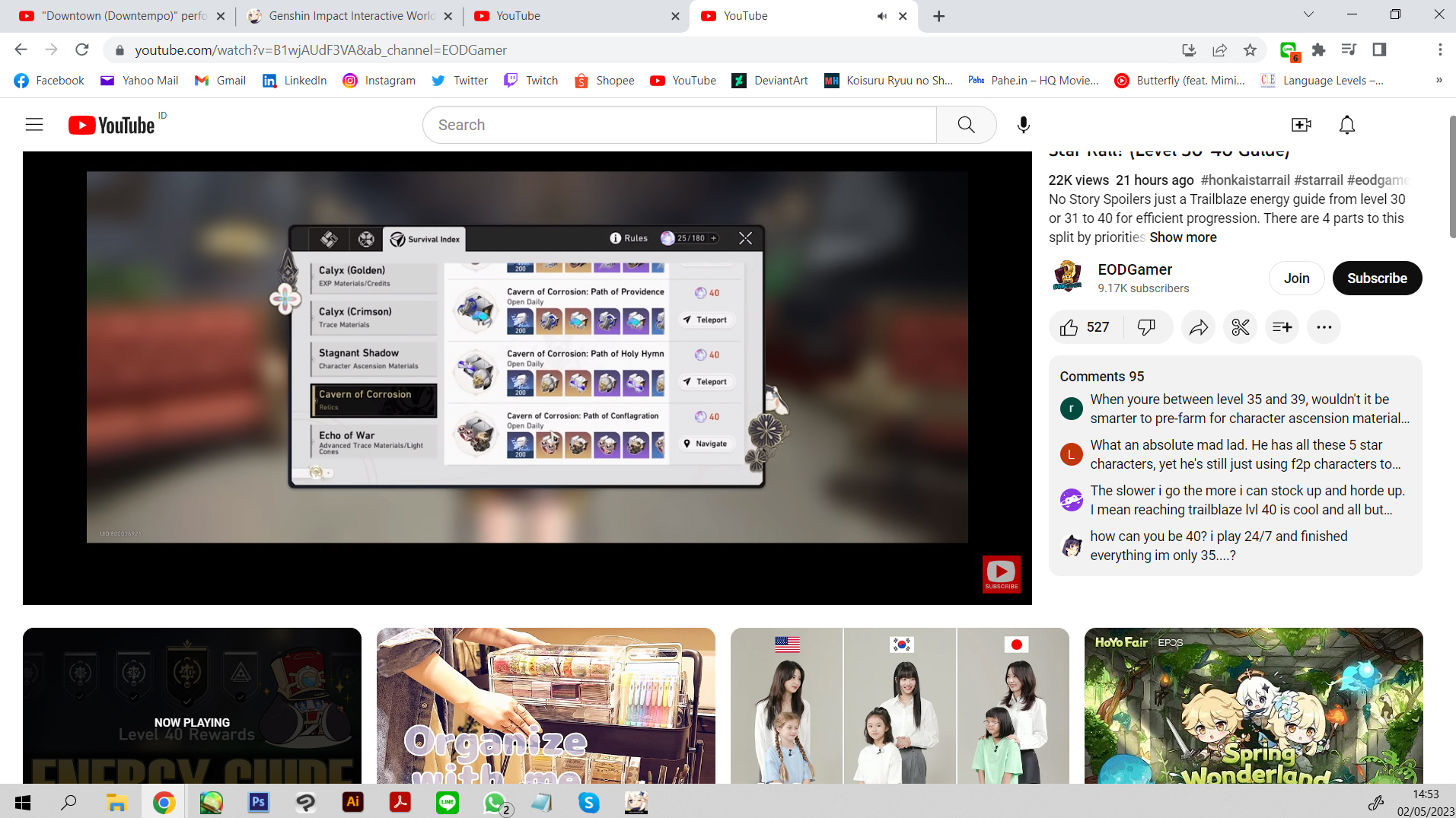Image resolution: width=1456 pixels, height=818 pixels.
Task: Open Chrome side panel icon
Action: tap(1379, 49)
